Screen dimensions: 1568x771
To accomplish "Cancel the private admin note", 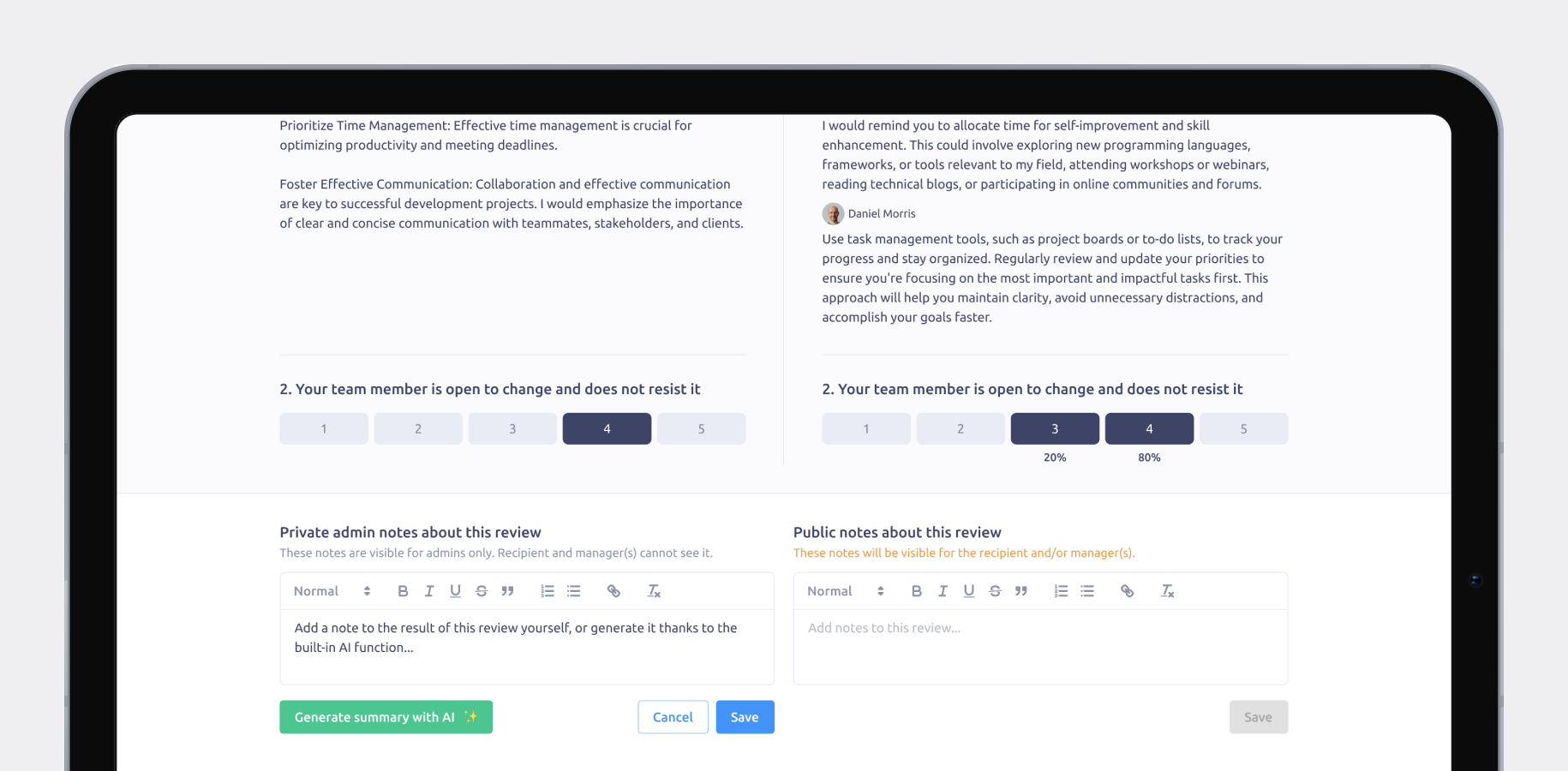I will click(673, 717).
